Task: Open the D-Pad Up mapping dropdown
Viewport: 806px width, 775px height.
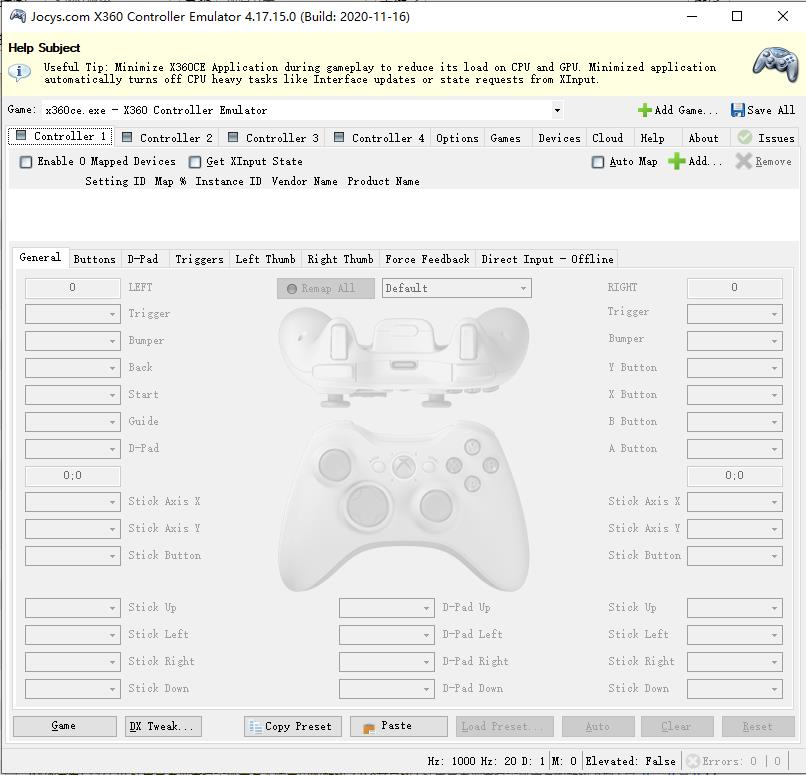Action: 387,608
